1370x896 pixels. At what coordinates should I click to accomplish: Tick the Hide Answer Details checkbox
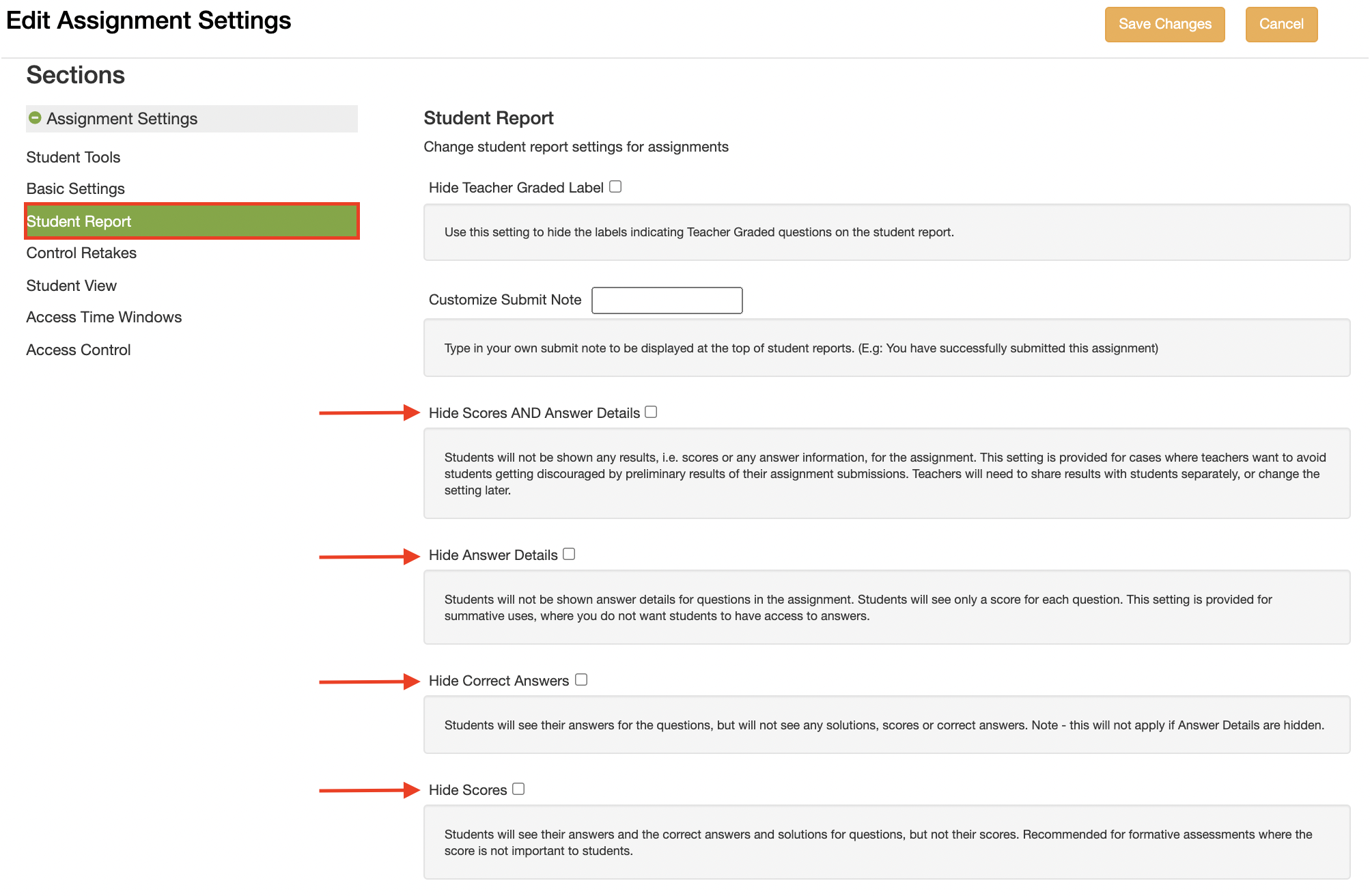pos(569,554)
